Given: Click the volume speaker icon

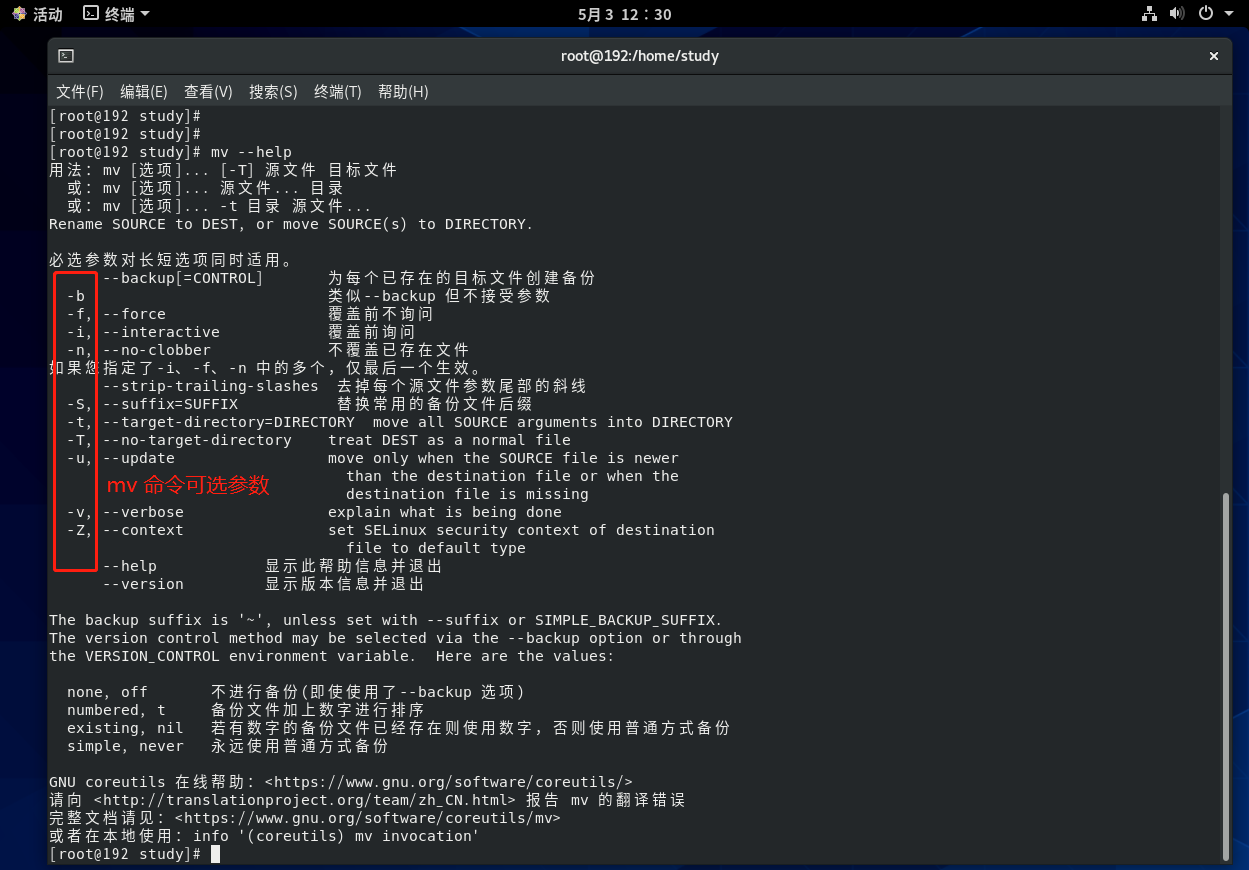Looking at the screenshot, I should (x=1177, y=14).
